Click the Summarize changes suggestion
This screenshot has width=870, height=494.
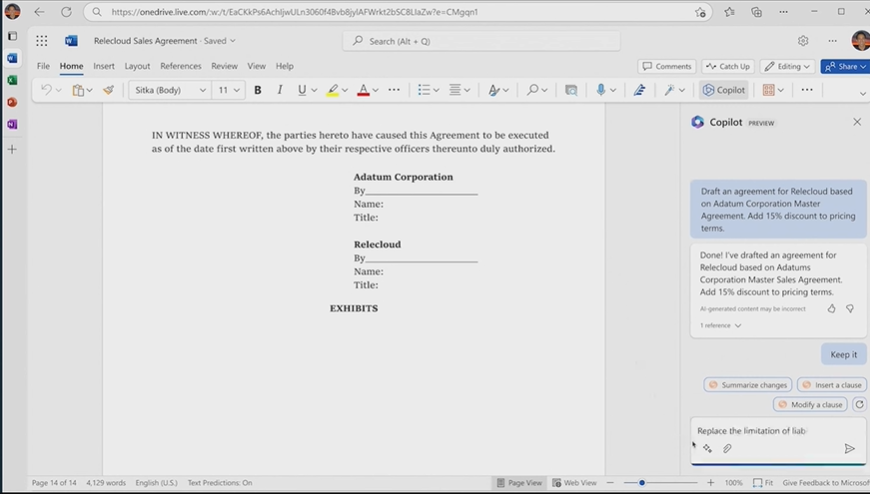(747, 385)
